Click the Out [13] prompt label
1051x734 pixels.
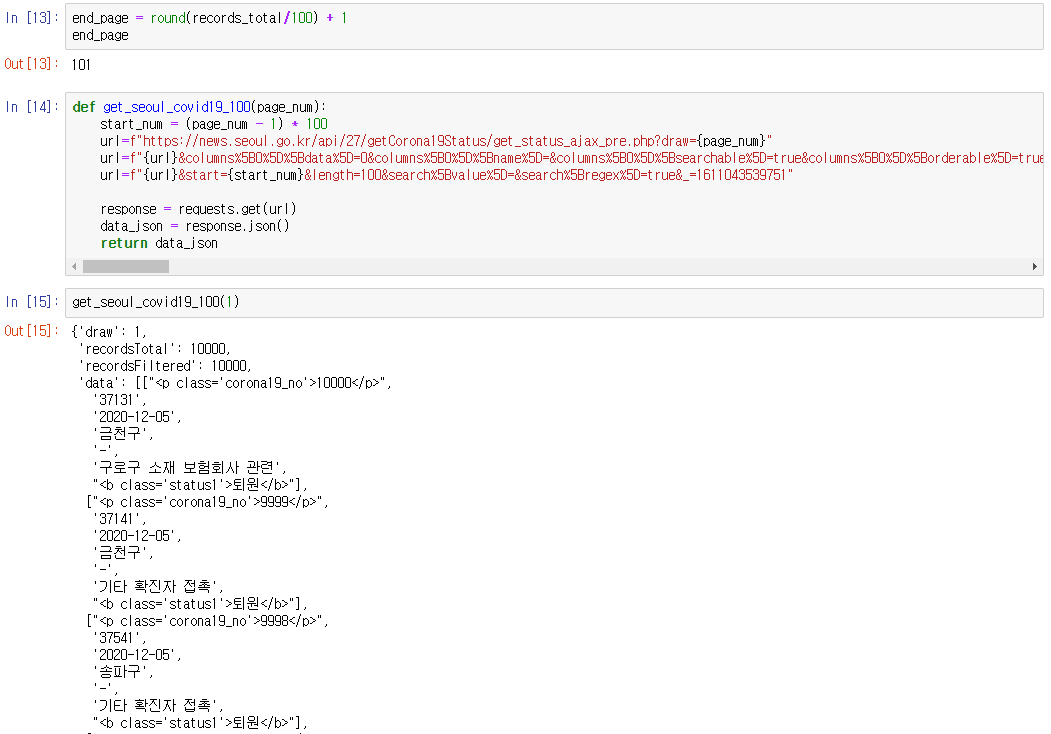click(32, 64)
